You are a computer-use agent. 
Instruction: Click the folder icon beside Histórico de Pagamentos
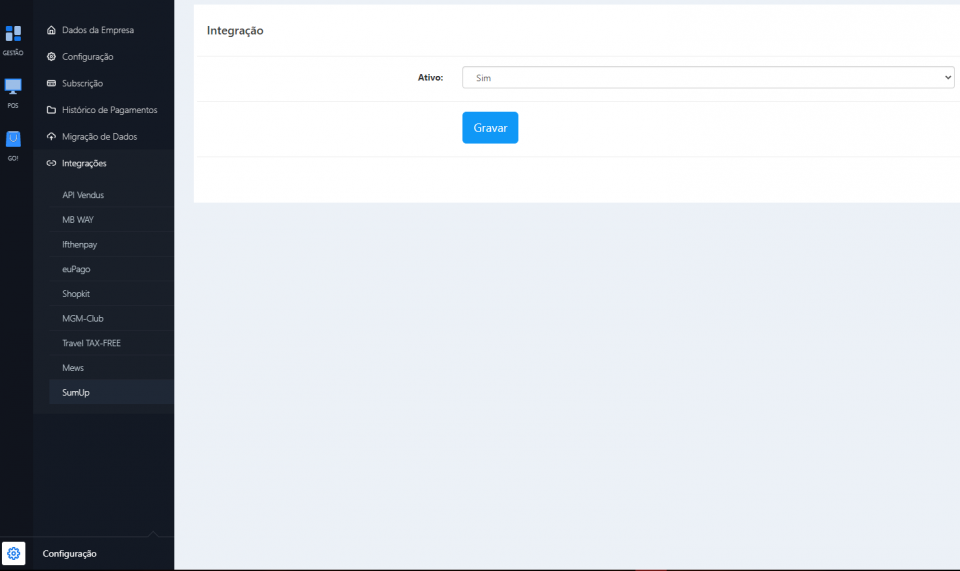tap(51, 110)
